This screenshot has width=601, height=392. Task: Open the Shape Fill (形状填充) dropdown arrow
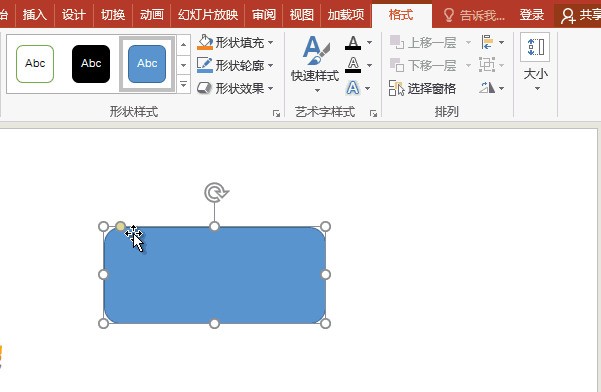click(271, 42)
